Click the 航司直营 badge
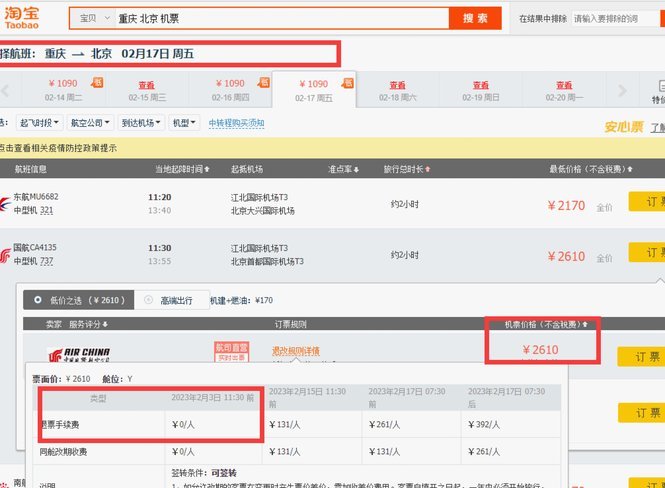This screenshot has height=488, width=665. [x=231, y=352]
